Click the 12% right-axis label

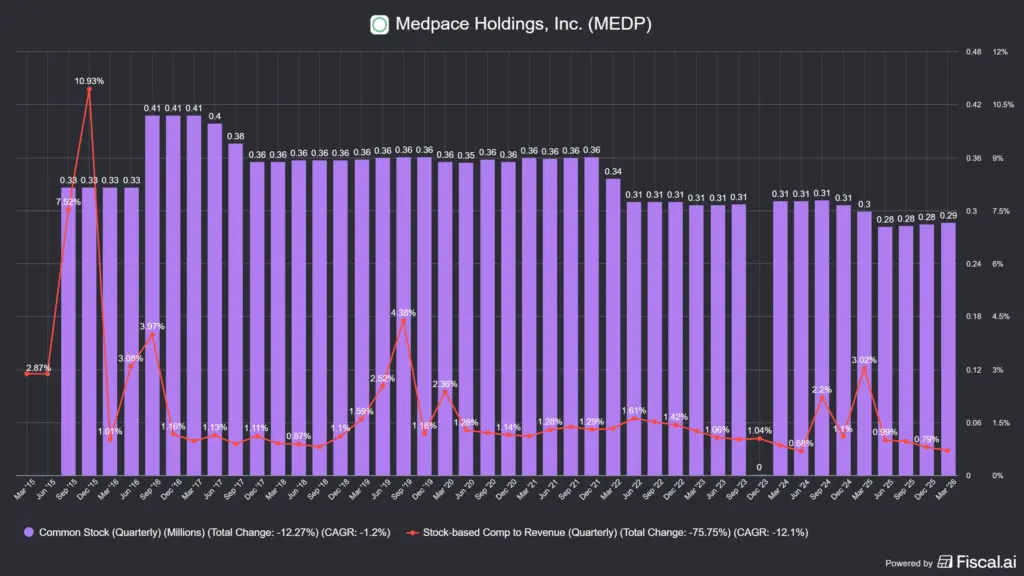coord(1000,52)
